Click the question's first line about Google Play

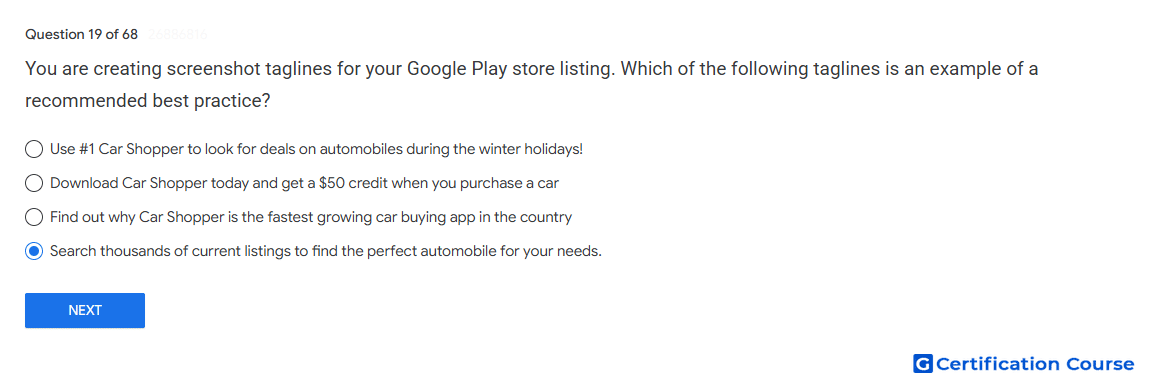532,70
